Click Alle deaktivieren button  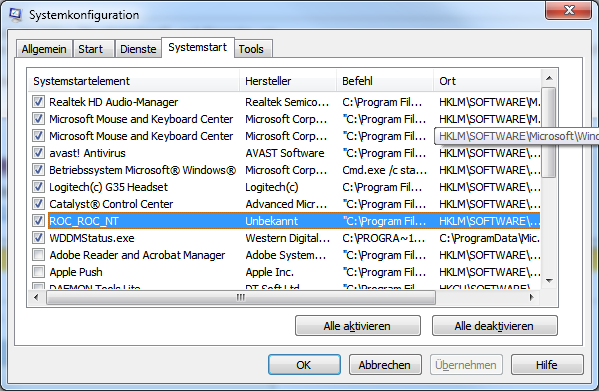(494, 326)
